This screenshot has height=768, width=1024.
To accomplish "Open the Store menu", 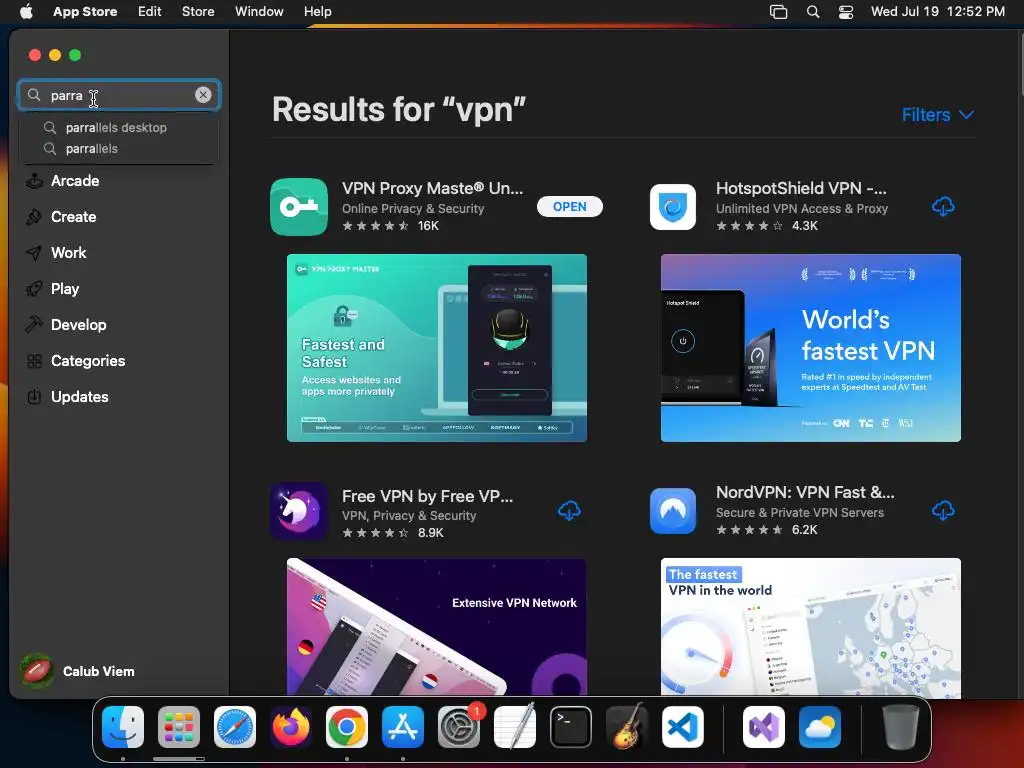I will pyautogui.click(x=198, y=11).
